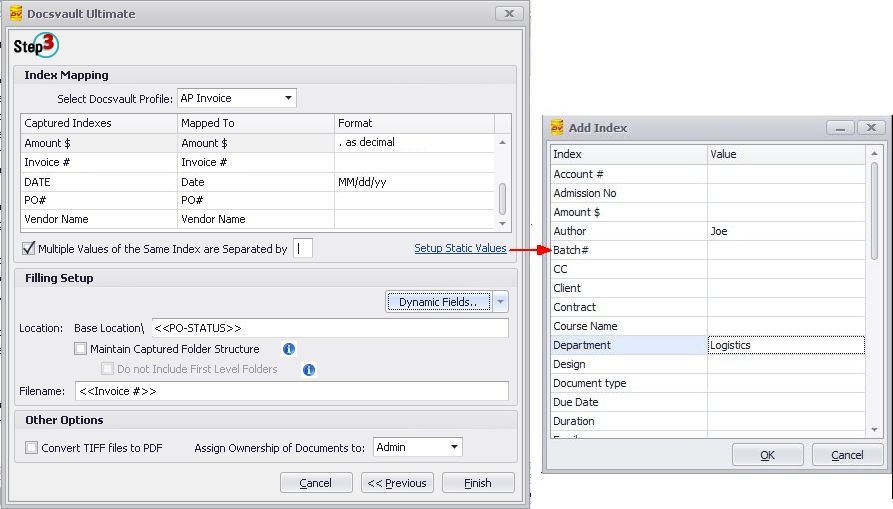This screenshot has height=509, width=893.
Task: Minimize the Add Index dialog
Action: (841, 128)
